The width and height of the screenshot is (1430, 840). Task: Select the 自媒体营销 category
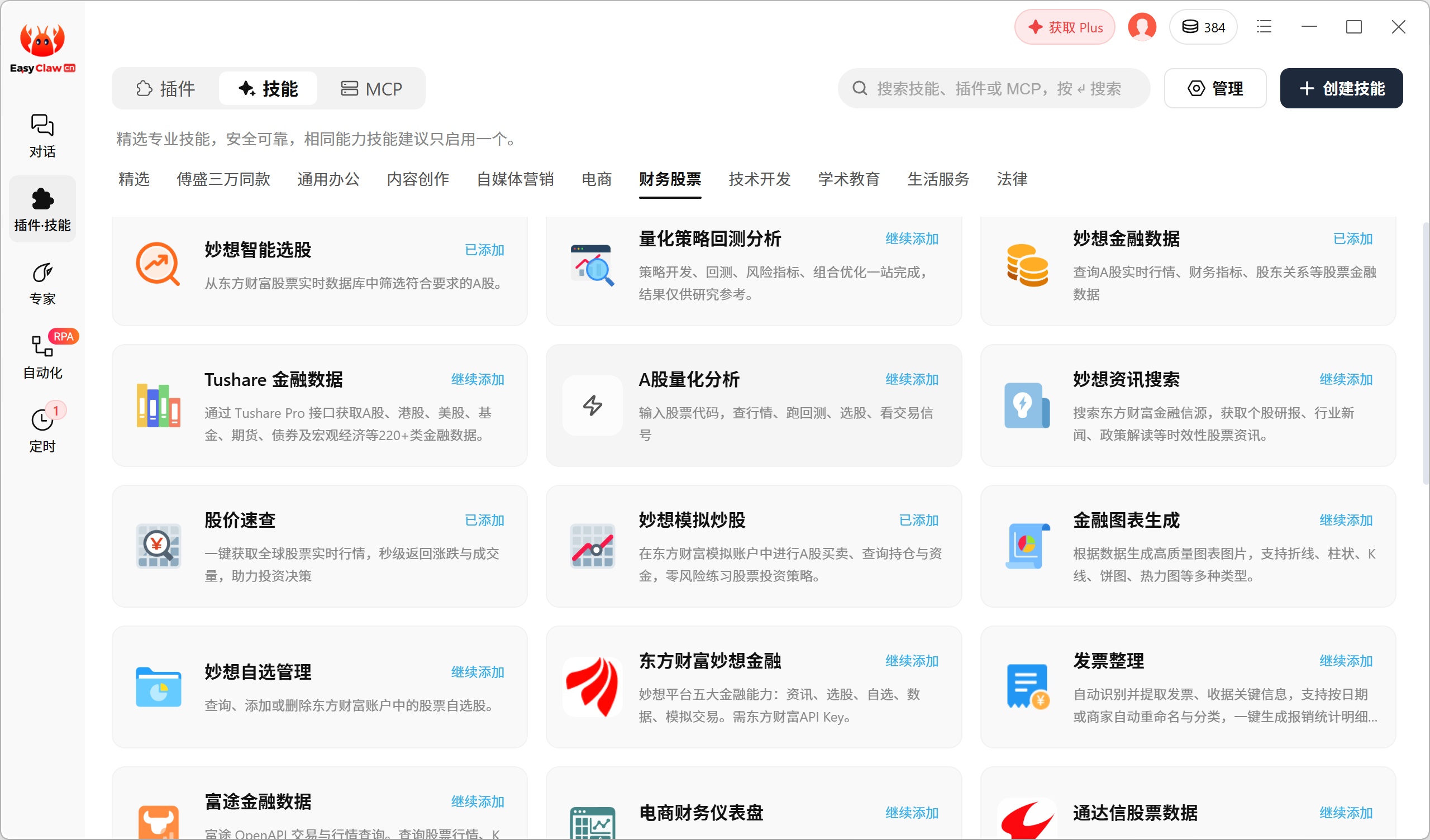click(515, 179)
